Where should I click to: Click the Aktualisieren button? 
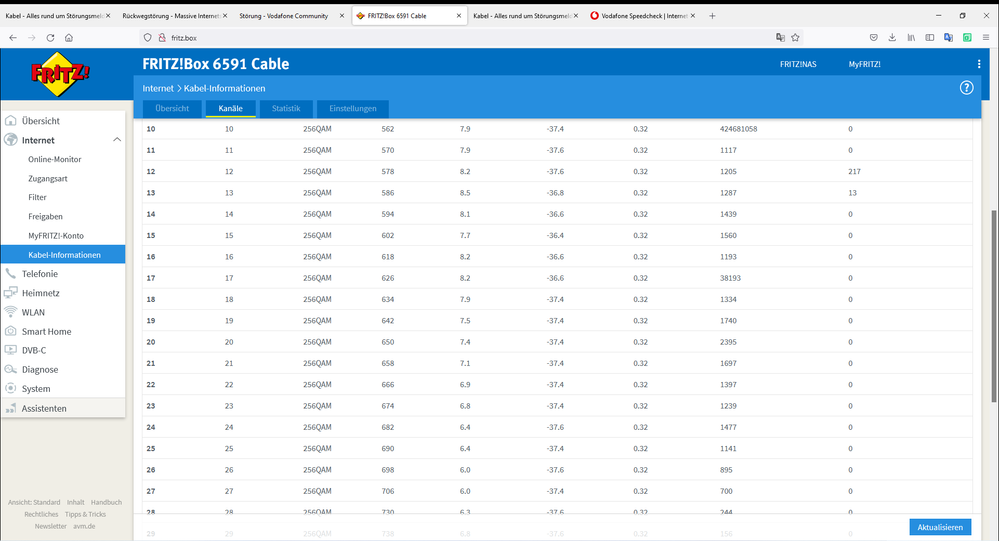[x=940, y=527]
